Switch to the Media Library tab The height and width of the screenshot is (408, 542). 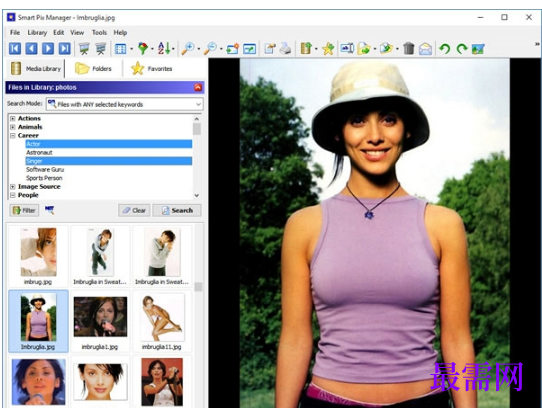tap(36, 68)
